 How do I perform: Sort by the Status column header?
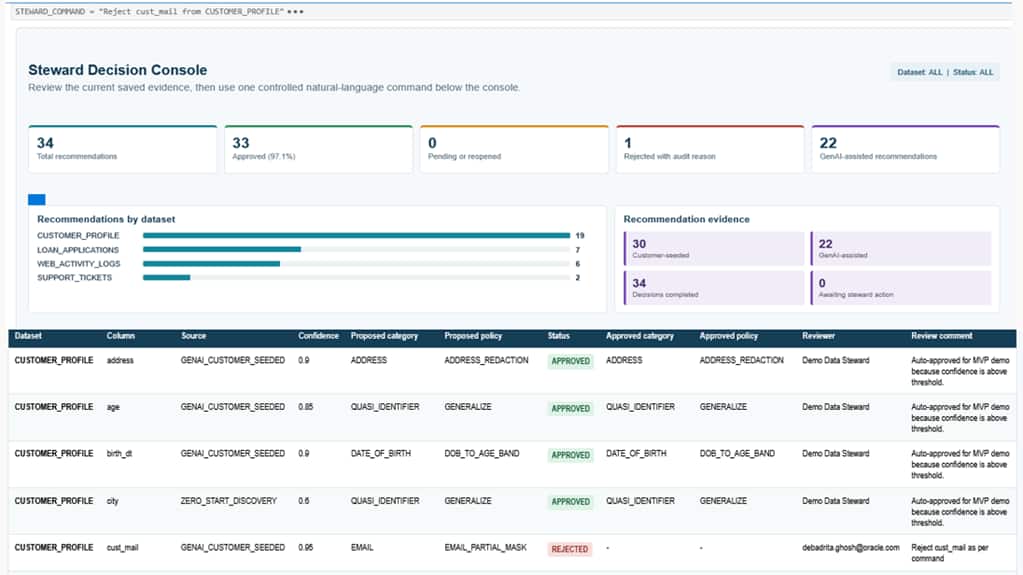pyautogui.click(x=558, y=335)
